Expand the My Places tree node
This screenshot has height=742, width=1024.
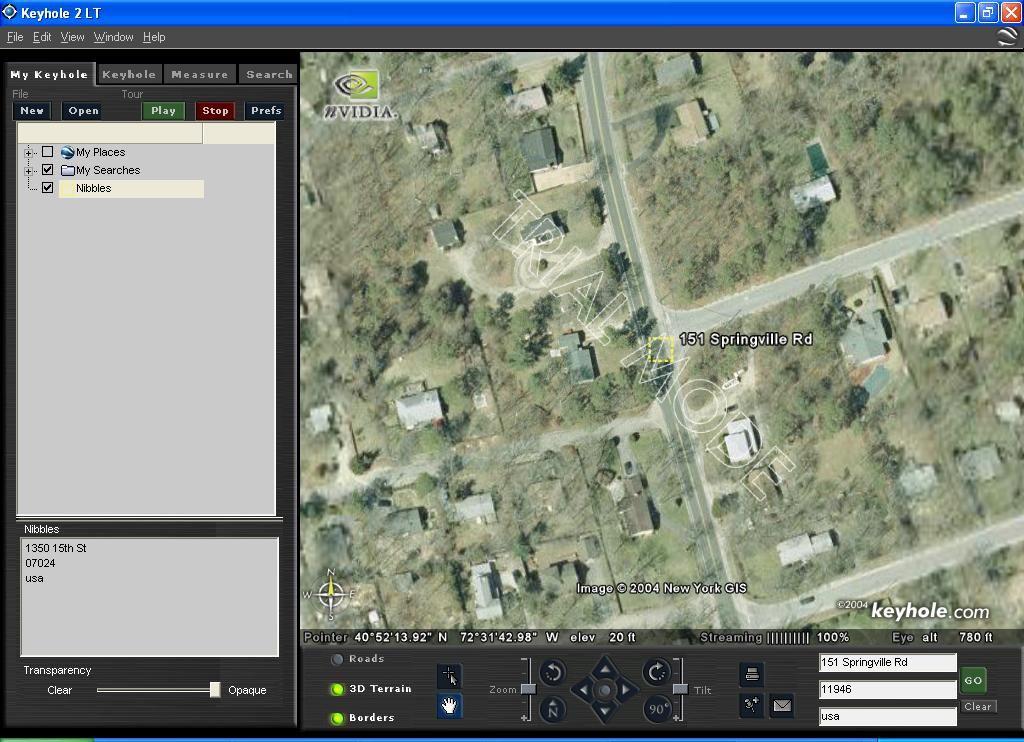point(29,152)
